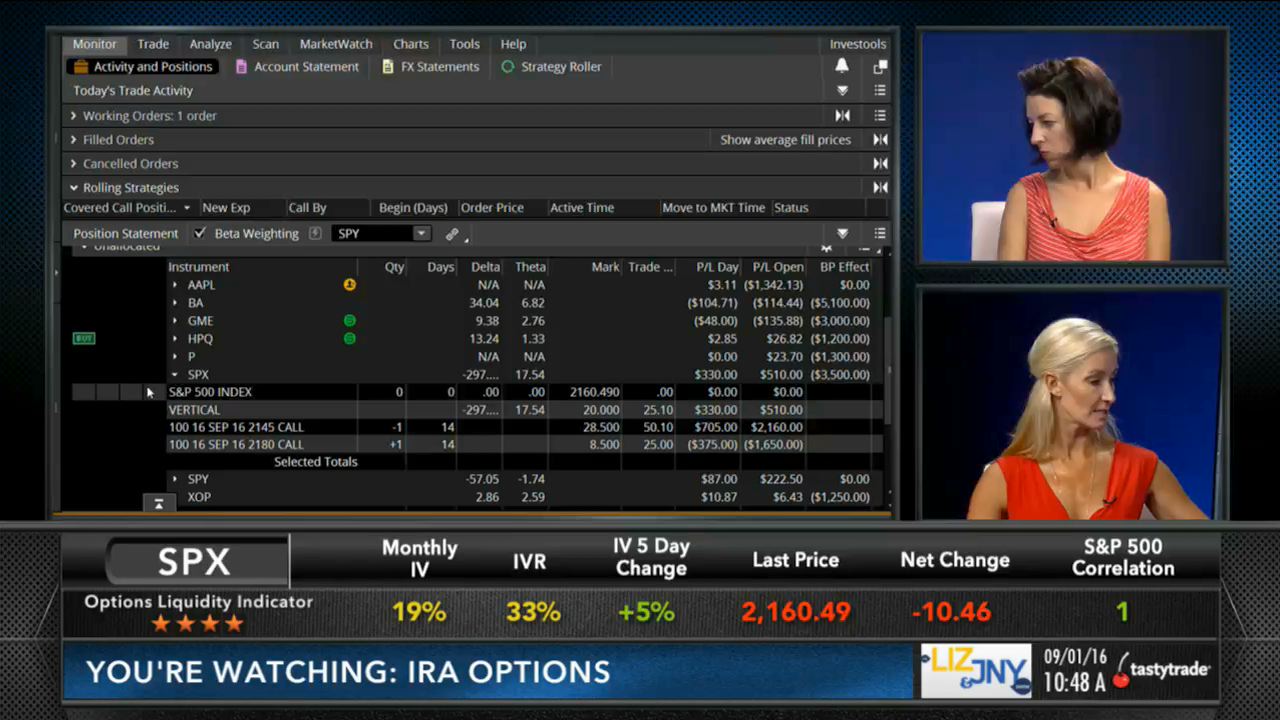This screenshot has height=720, width=1280.
Task: Open the SPY beta weighting symbol dropdown arrow
Action: (421, 234)
